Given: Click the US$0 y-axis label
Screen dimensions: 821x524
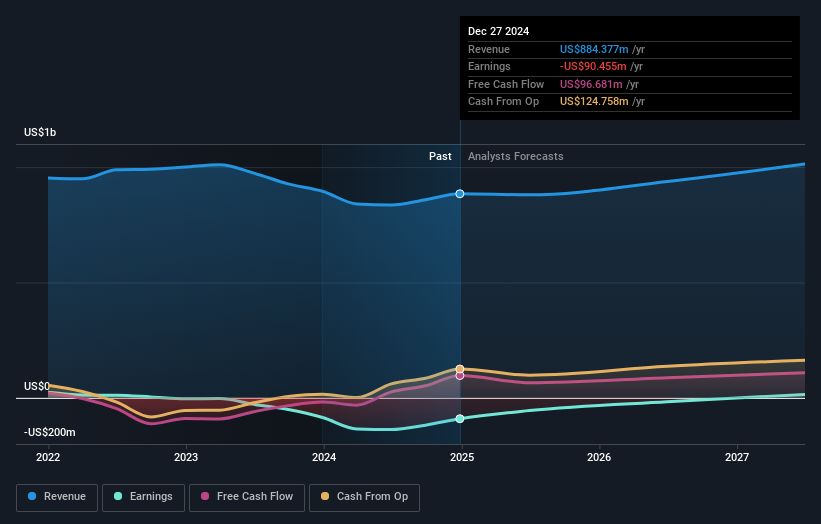Looking at the screenshot, I should 37,386.
